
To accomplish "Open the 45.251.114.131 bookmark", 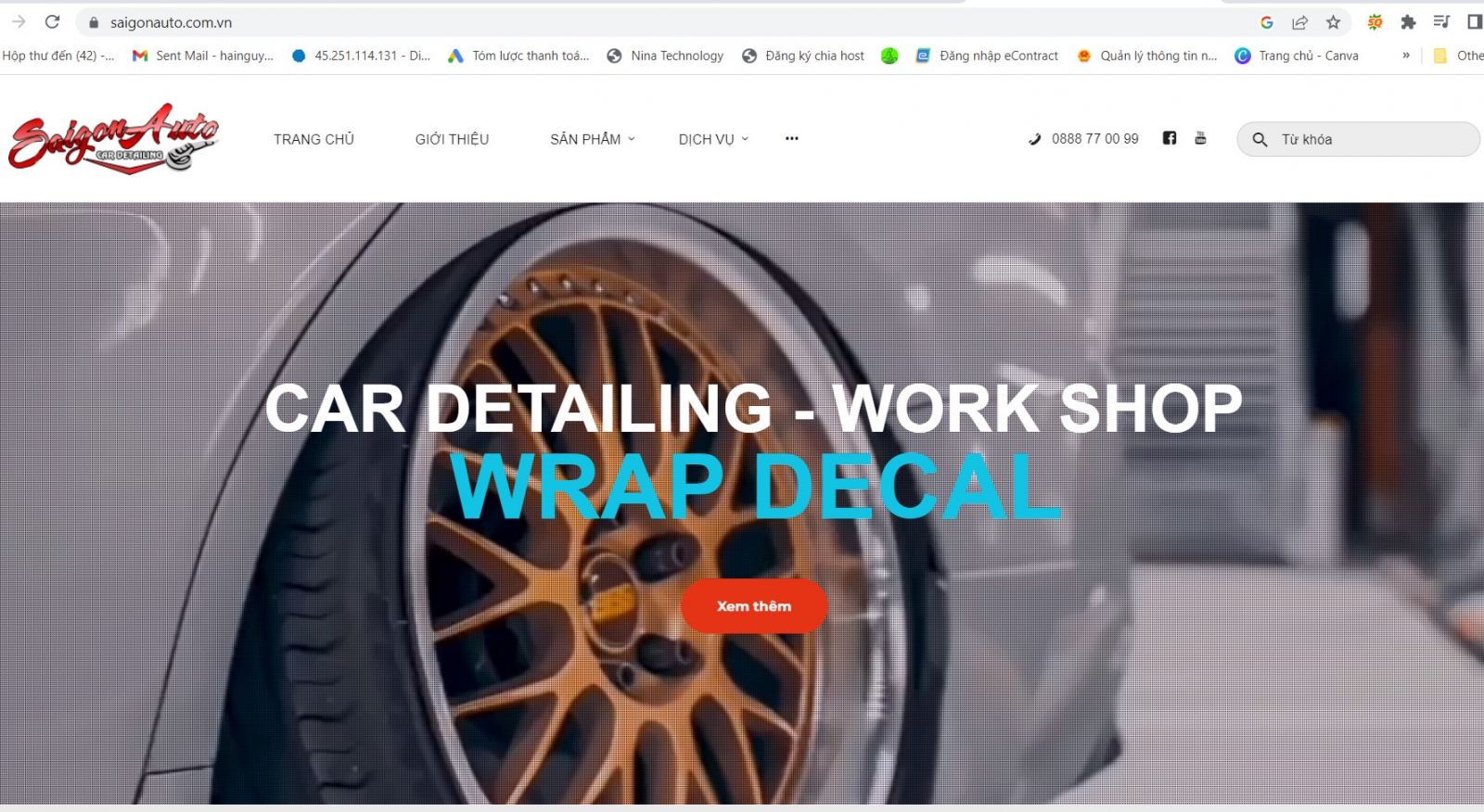I will (x=361, y=56).
